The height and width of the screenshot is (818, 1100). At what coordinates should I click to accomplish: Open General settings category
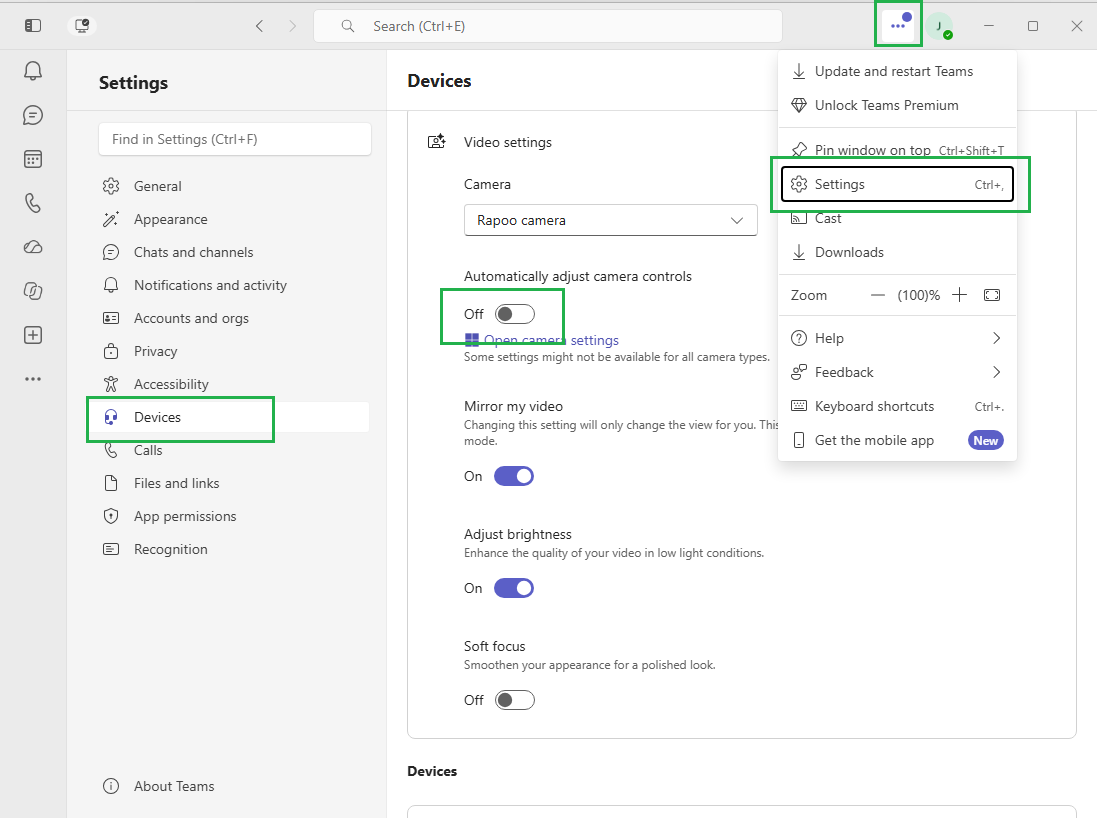click(x=234, y=186)
